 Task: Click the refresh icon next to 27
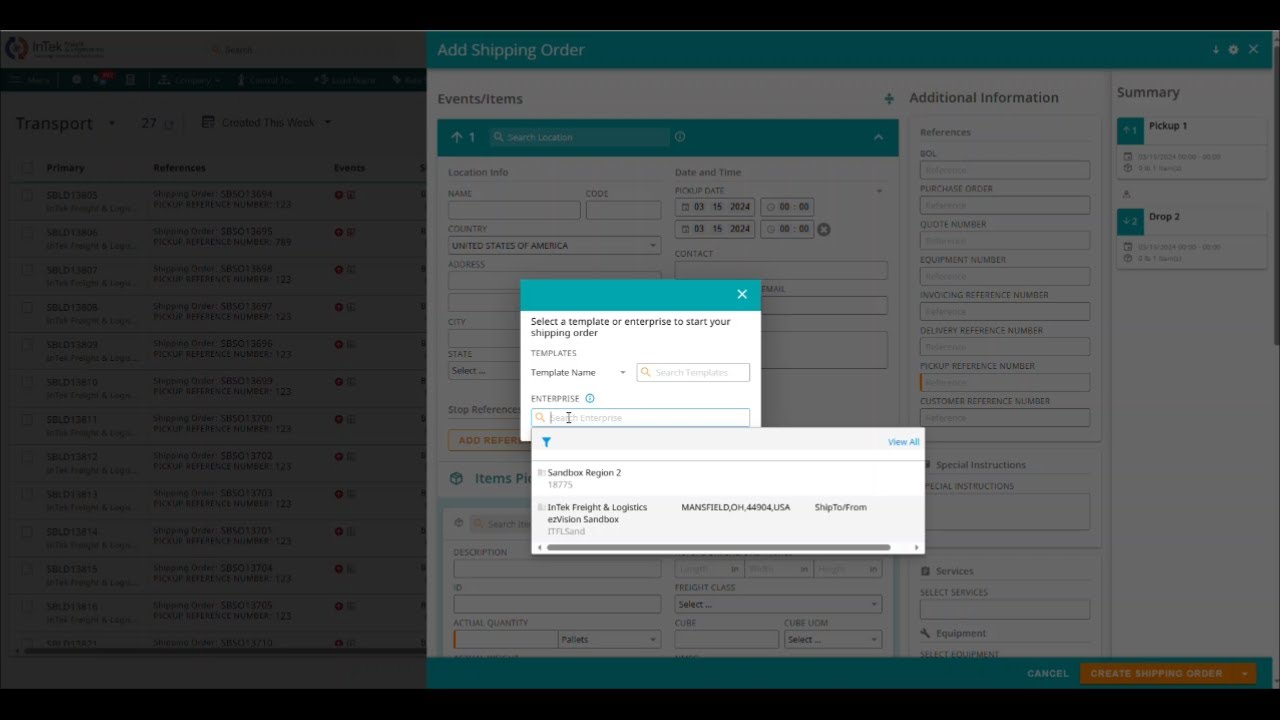tap(168, 124)
